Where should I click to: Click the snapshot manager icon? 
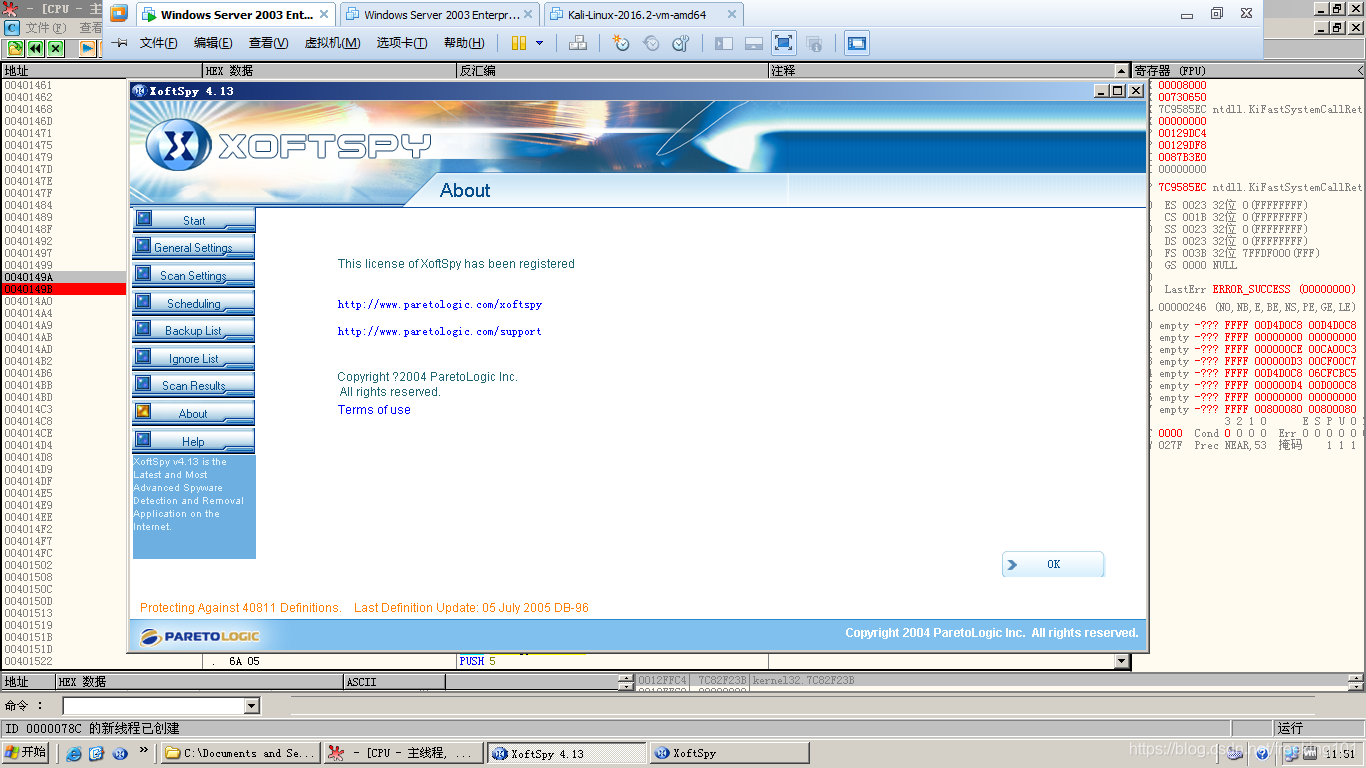(681, 43)
